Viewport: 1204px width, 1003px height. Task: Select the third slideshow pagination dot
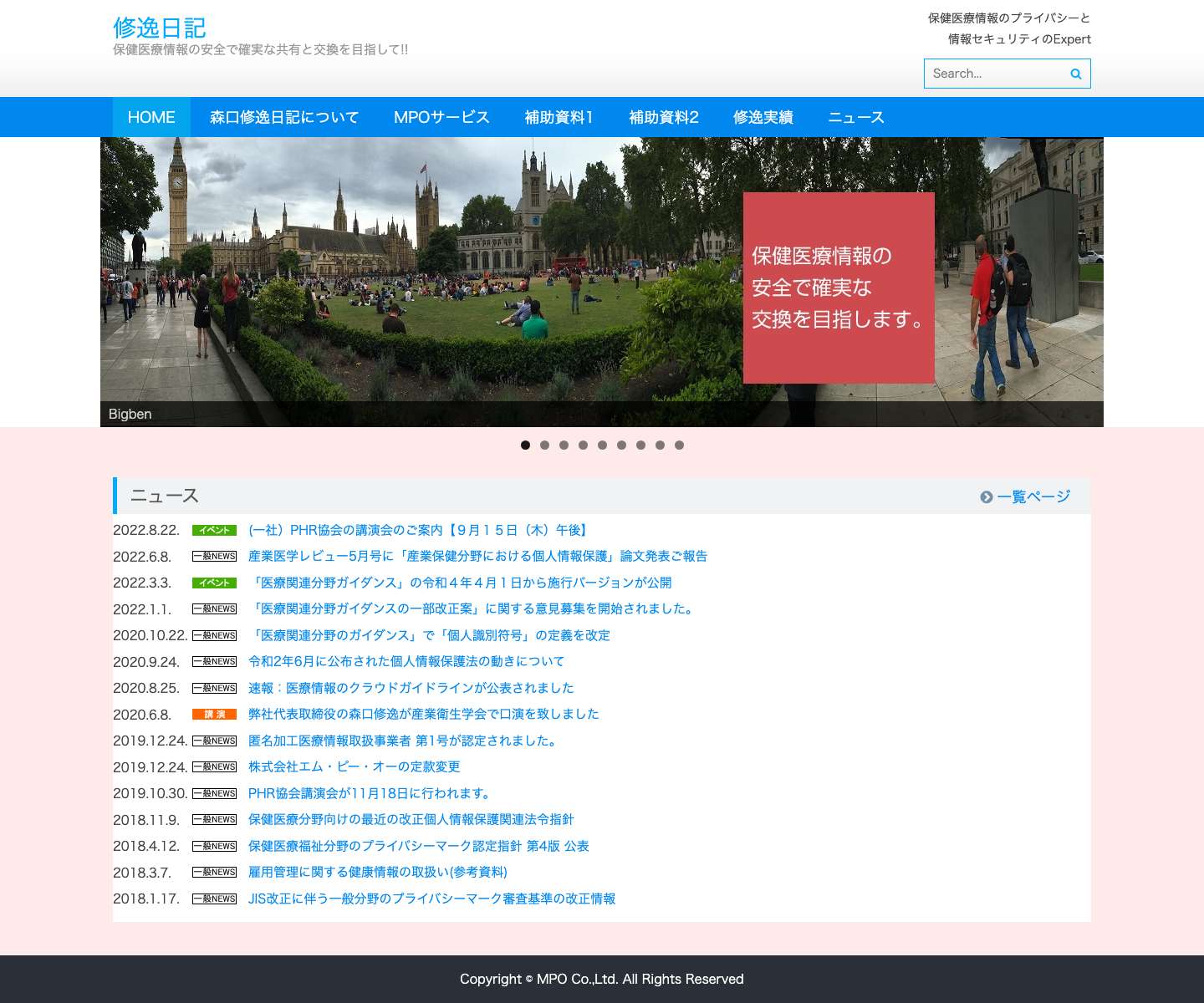564,445
